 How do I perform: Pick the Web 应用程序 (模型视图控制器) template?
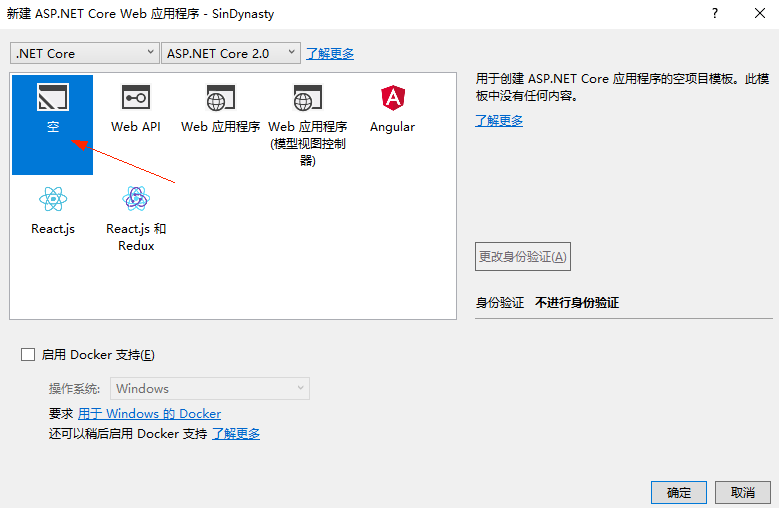(307, 98)
